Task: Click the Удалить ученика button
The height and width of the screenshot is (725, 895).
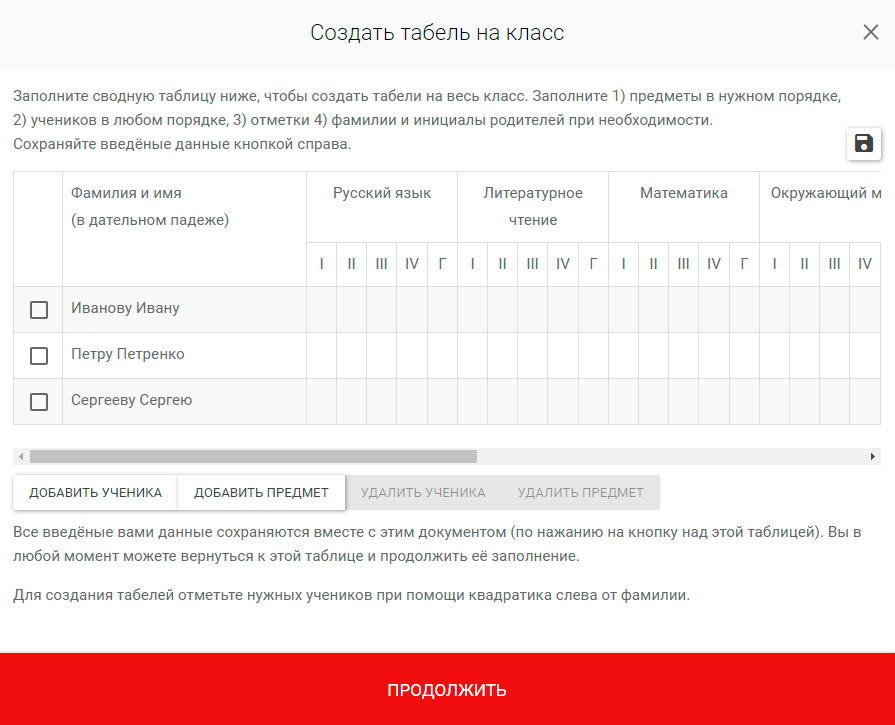Action: (x=423, y=493)
